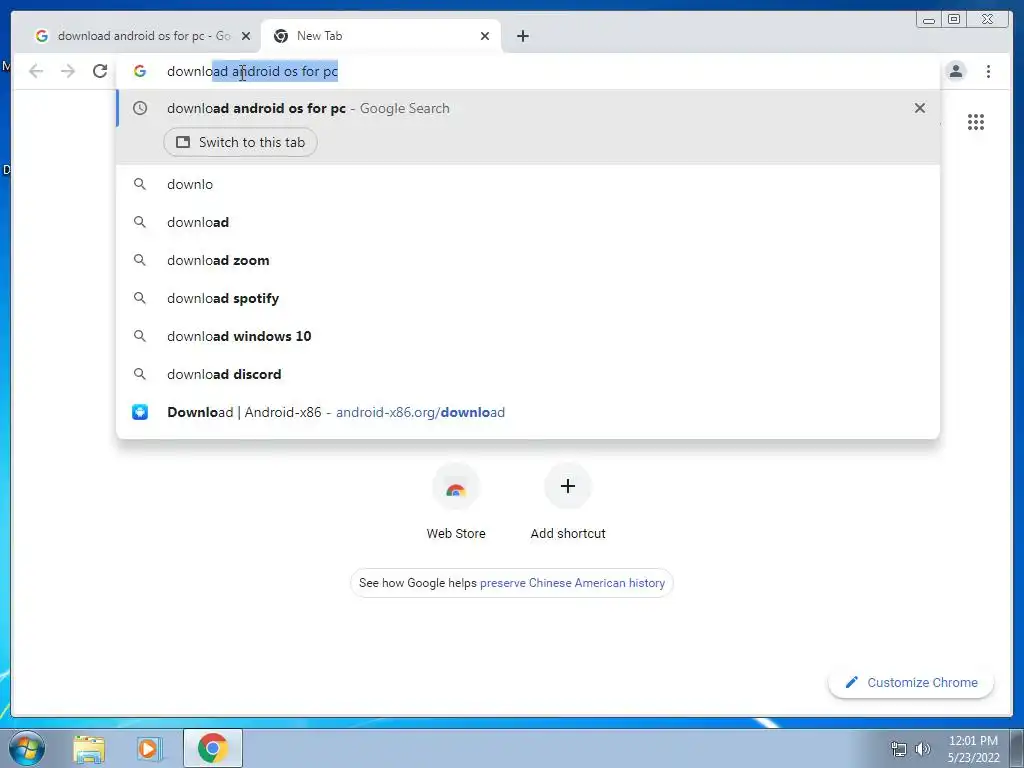
Task: Select the 'downlo' search suggestion
Action: [528, 184]
